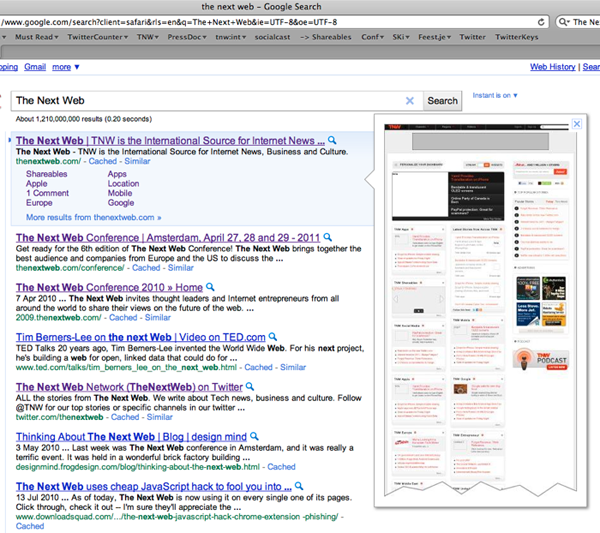Open Similar link for 2009.thenextweb.com
The image size is (600, 533).
[158, 318]
